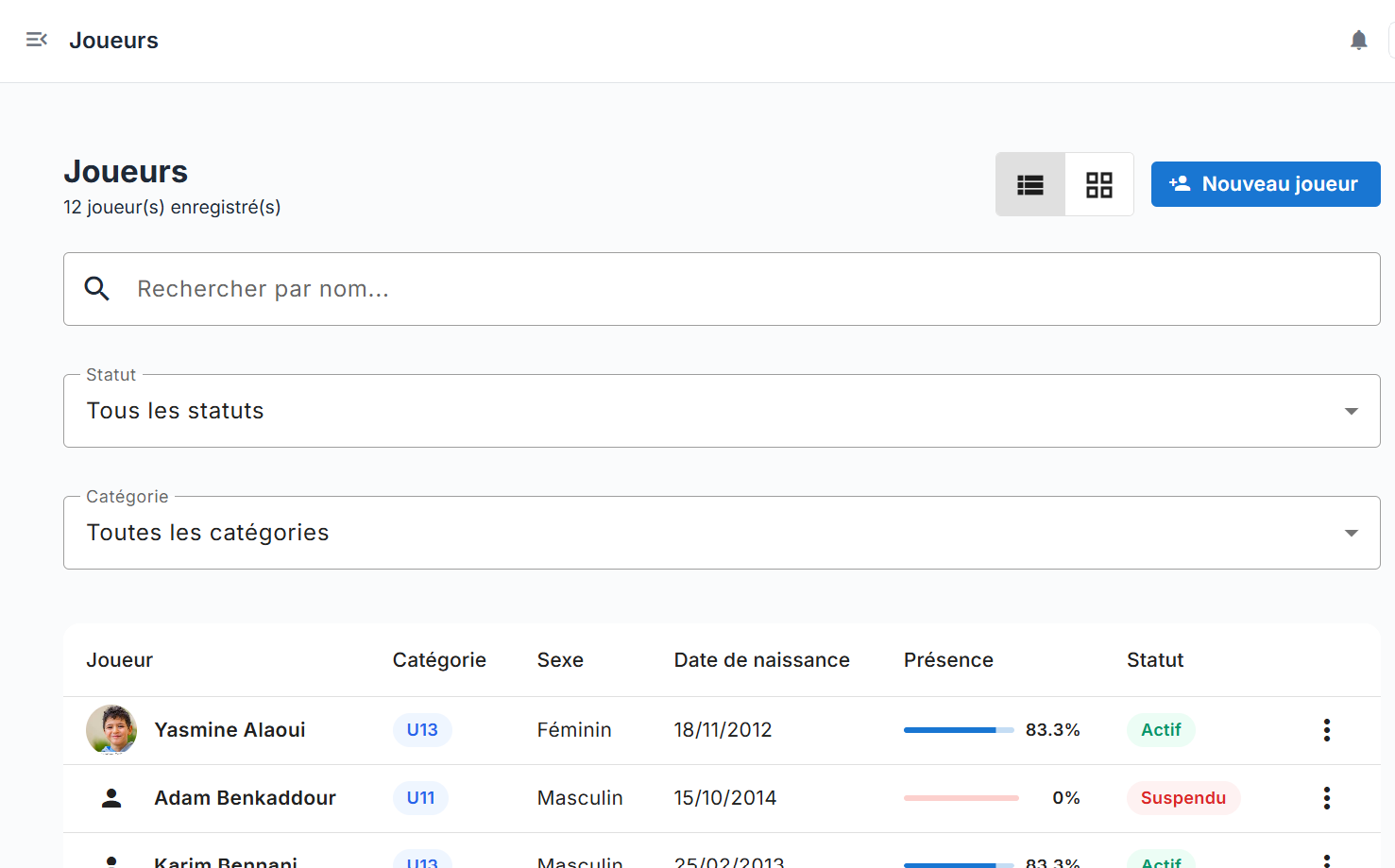Viewport: 1395px width, 868px height.
Task: Click the Présence column header
Action: 947,660
